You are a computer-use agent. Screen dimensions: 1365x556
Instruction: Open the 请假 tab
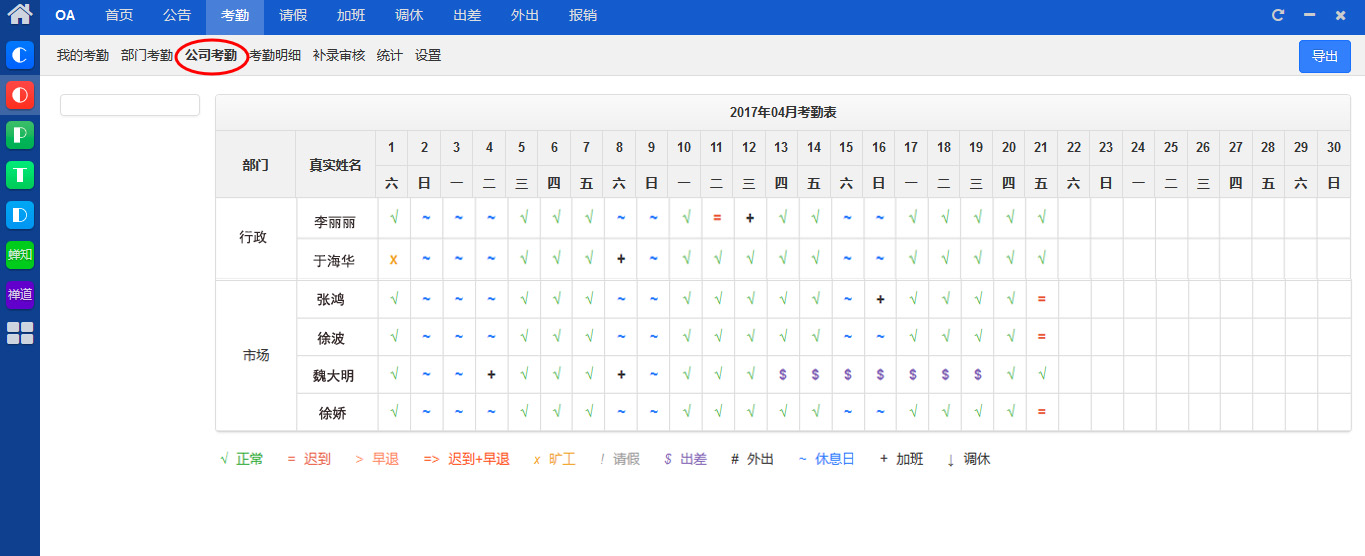tap(293, 16)
